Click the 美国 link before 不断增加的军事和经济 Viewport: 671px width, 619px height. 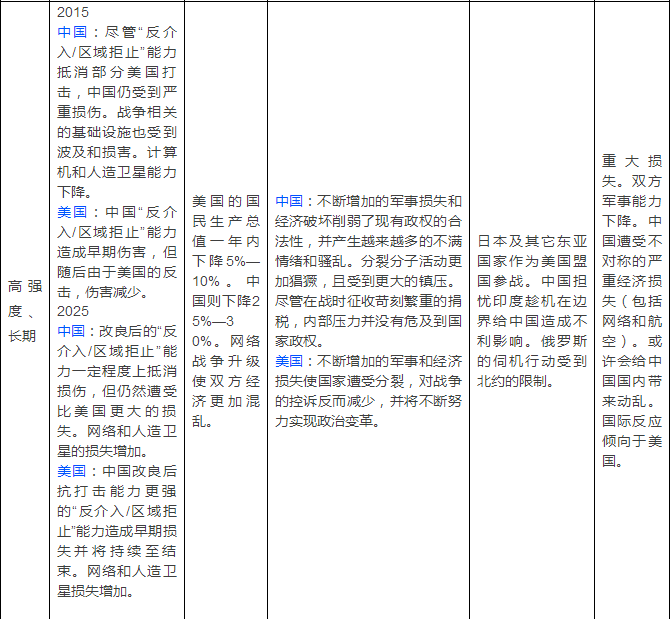click(289, 361)
